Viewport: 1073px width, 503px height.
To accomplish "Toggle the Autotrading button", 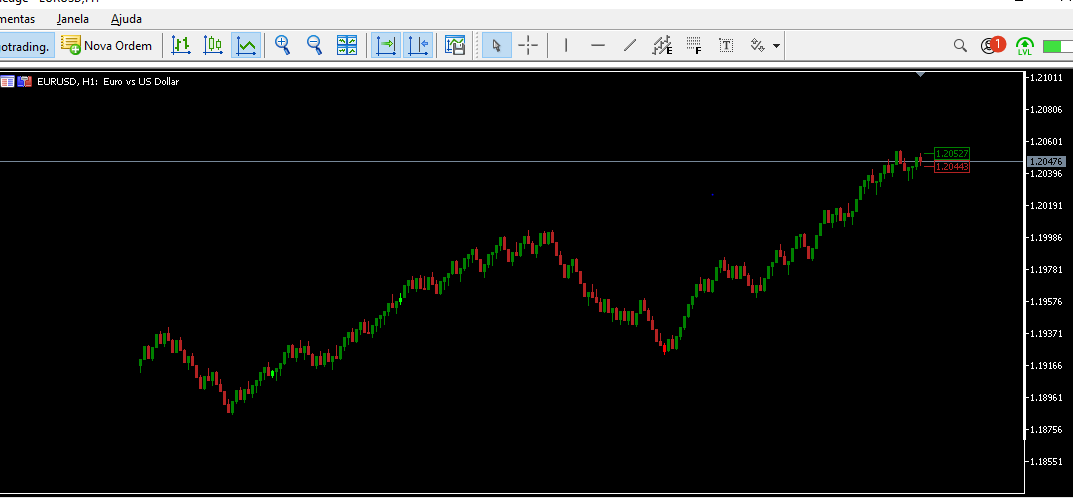I will (26, 46).
